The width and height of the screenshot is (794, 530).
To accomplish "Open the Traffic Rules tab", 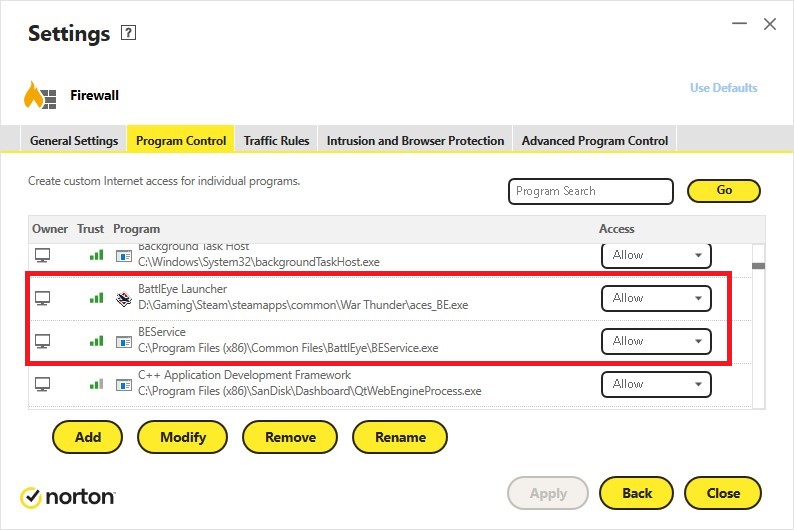I will pos(276,141).
